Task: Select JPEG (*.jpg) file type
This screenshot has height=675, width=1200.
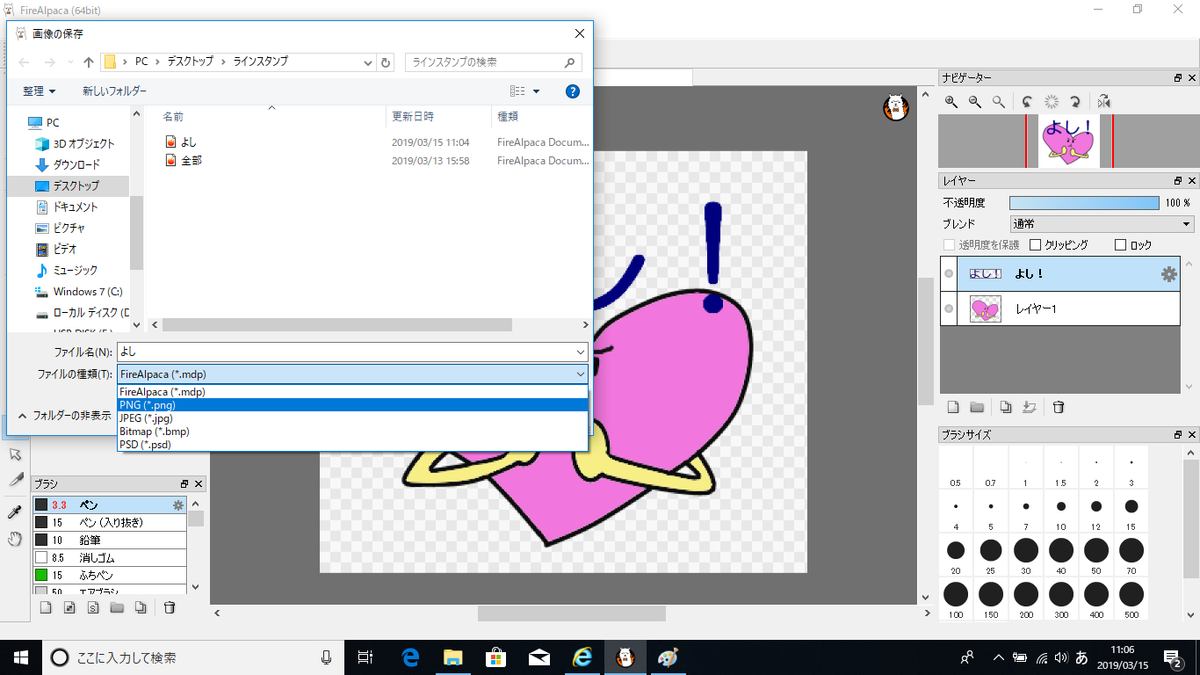Action: [353, 418]
